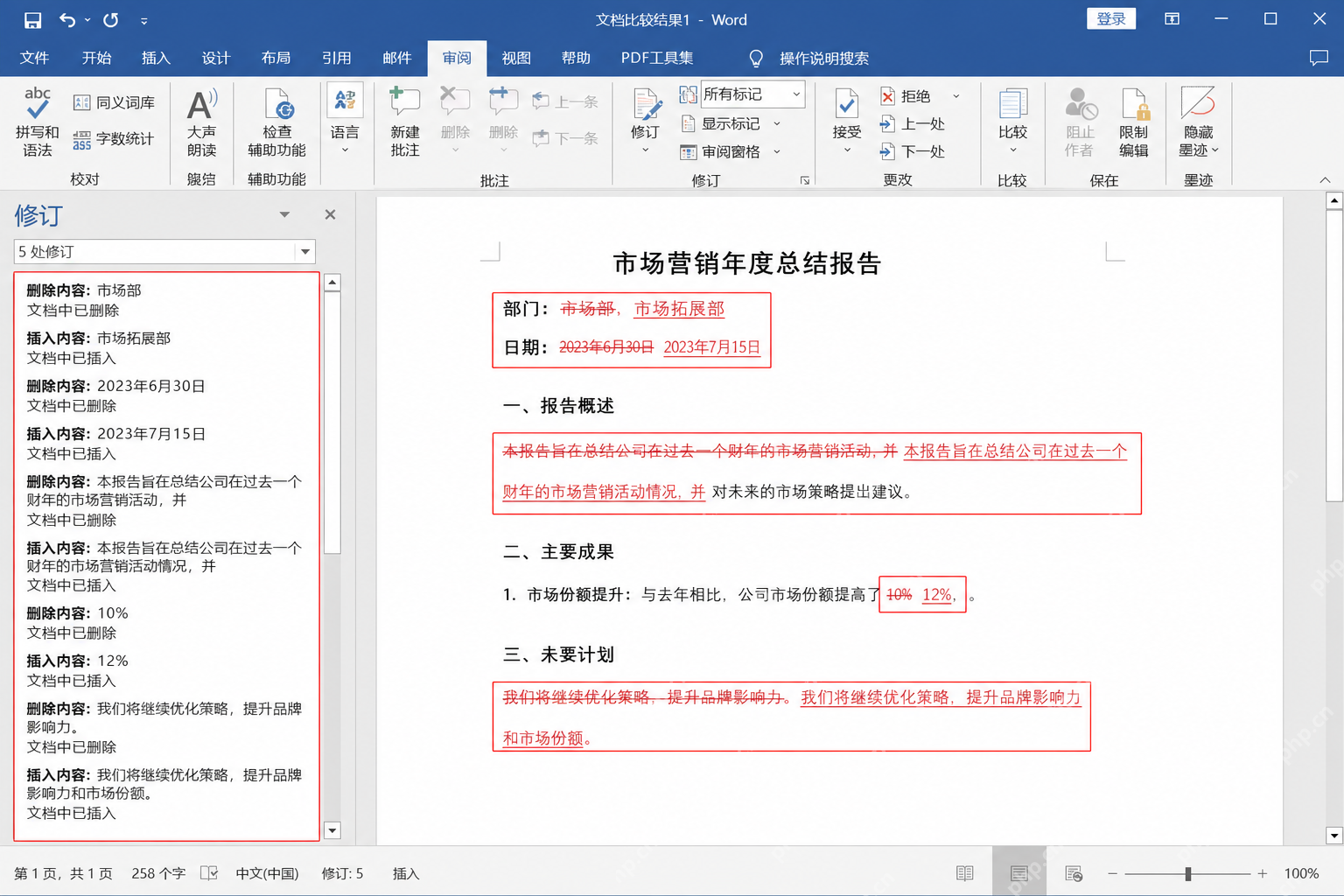This screenshot has height=896, width=1344.
Task: Open the 语言 language menu
Action: pyautogui.click(x=345, y=121)
